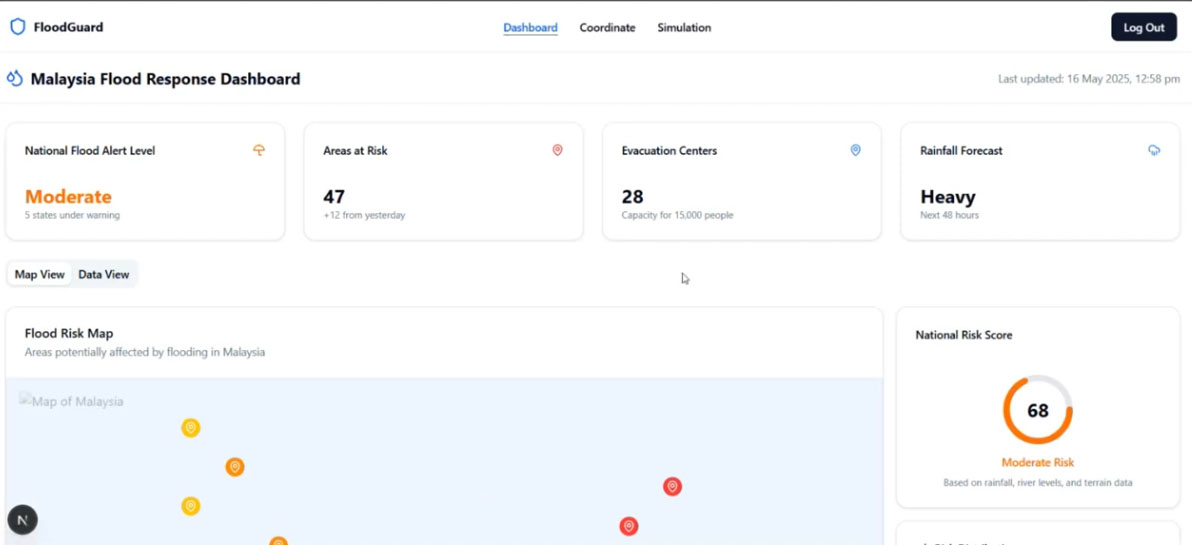
Task: Click the 28 evacuation centers value
Action: coord(632,197)
